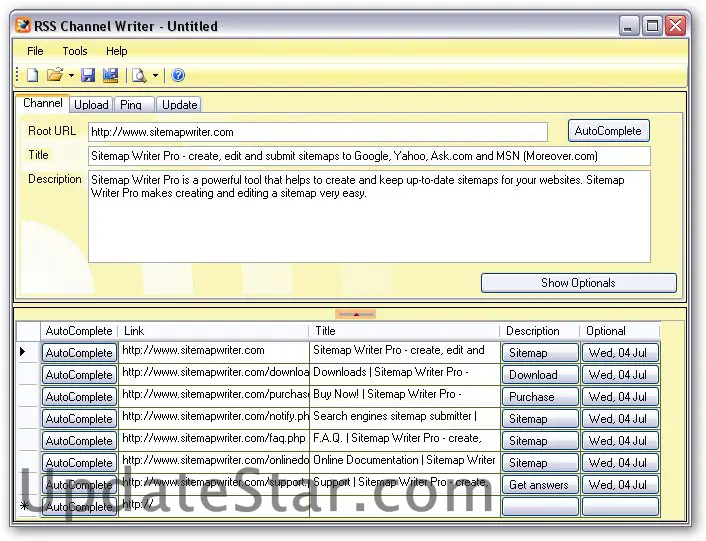
Task: Click the AutoComplete column header
Action: pyautogui.click(x=79, y=331)
